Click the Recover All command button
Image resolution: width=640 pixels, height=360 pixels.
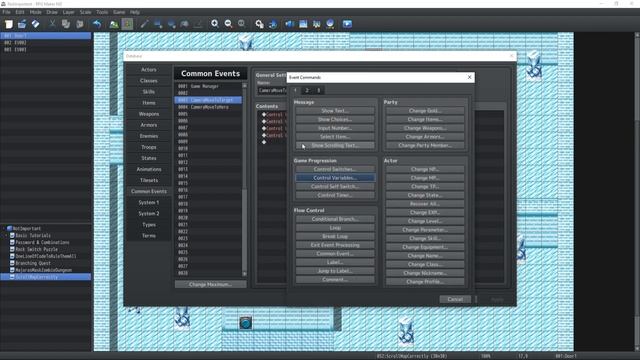[424, 204]
